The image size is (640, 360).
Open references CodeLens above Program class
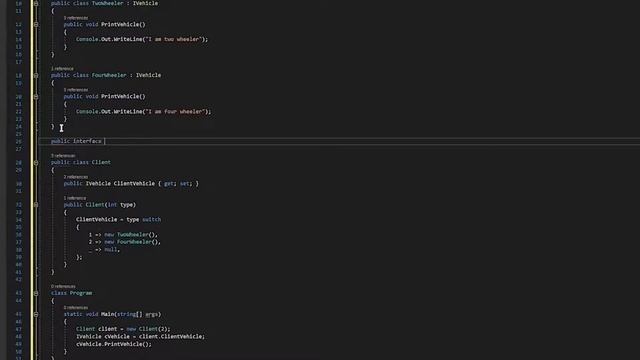pyautogui.click(x=63, y=287)
